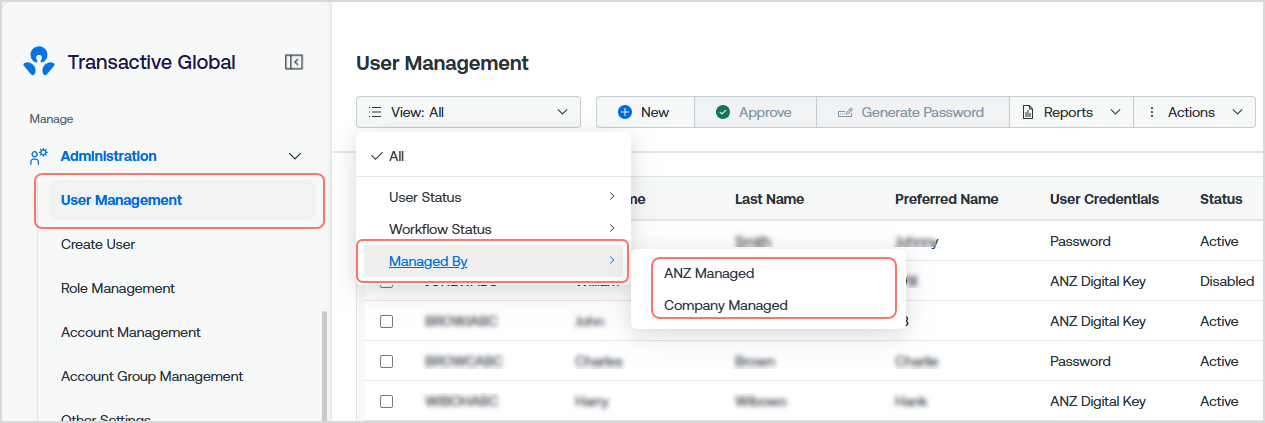The height and width of the screenshot is (423, 1265).
Task: Expand the Reports dropdown arrow
Action: [x=1116, y=112]
